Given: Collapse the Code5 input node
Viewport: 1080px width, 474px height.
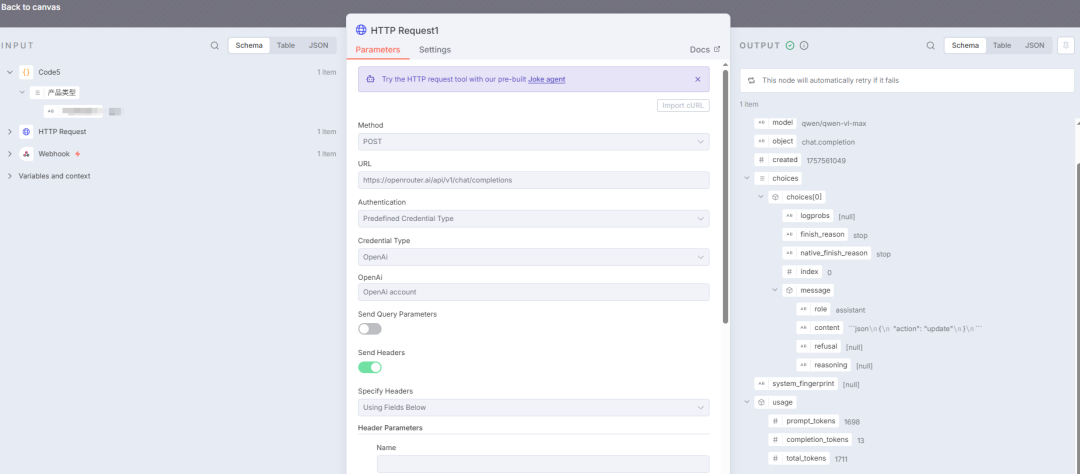Looking at the screenshot, I should click(10, 72).
